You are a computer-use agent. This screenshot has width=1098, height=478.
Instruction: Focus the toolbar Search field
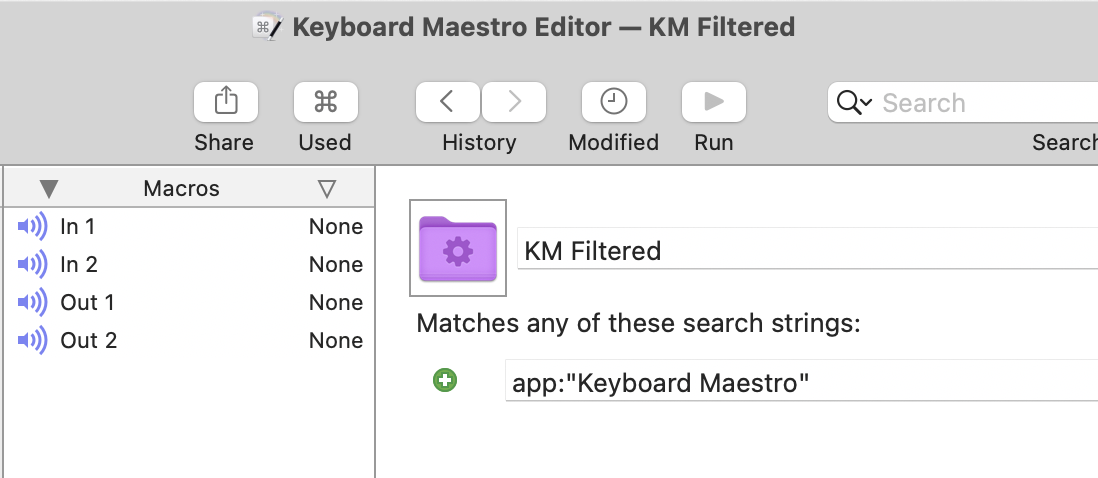pos(963,102)
